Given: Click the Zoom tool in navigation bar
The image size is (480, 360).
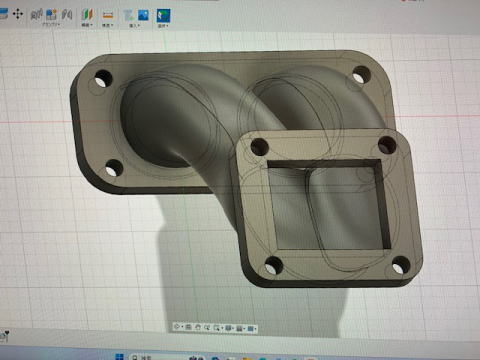Looking at the screenshot, I should tap(207, 327).
